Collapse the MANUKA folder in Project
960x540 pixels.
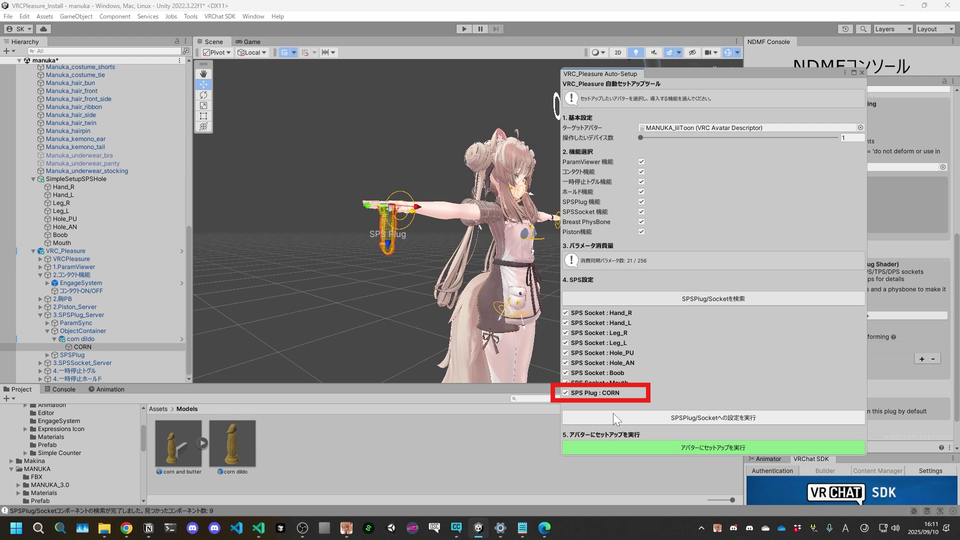click(x=11, y=469)
